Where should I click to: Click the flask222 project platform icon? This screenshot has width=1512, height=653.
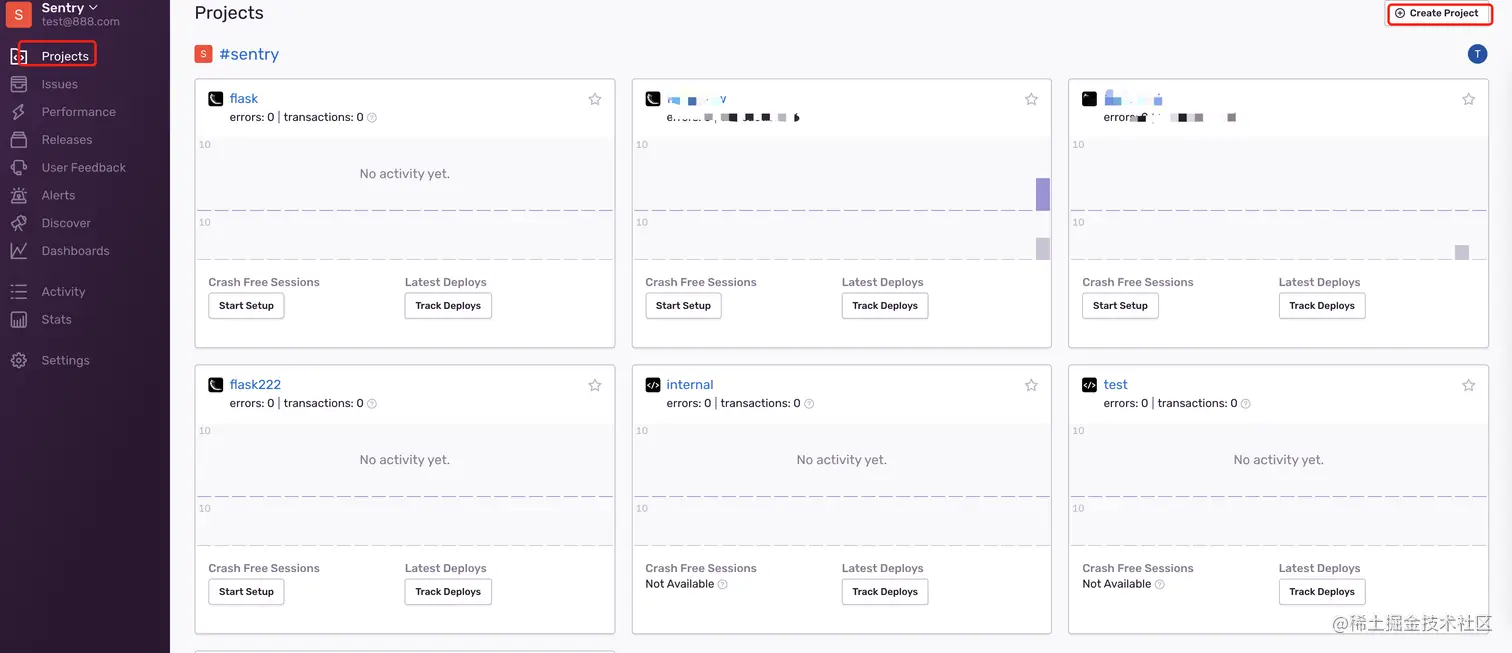[x=215, y=385]
